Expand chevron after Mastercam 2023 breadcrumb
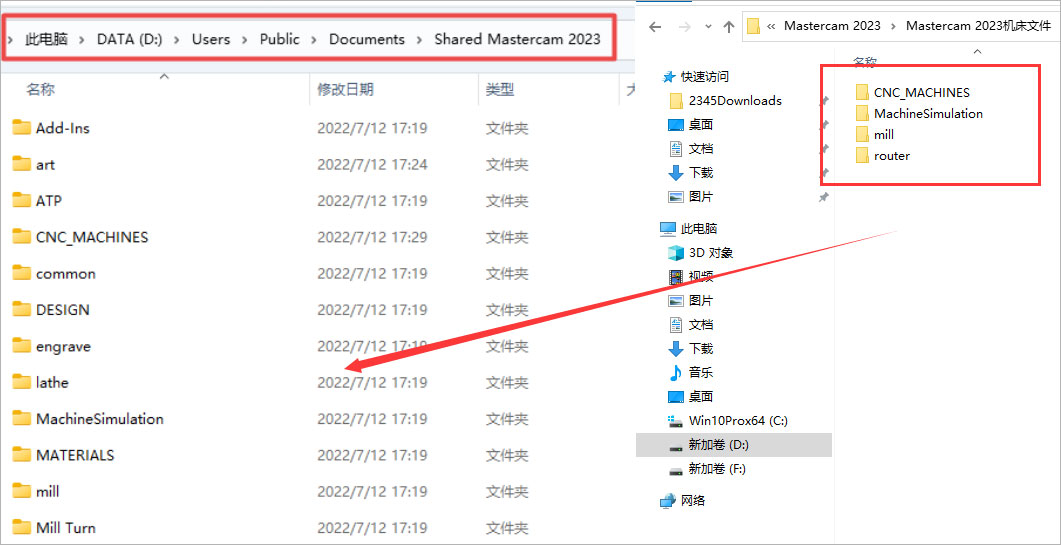Image resolution: width=1061 pixels, height=545 pixels. click(x=893, y=26)
